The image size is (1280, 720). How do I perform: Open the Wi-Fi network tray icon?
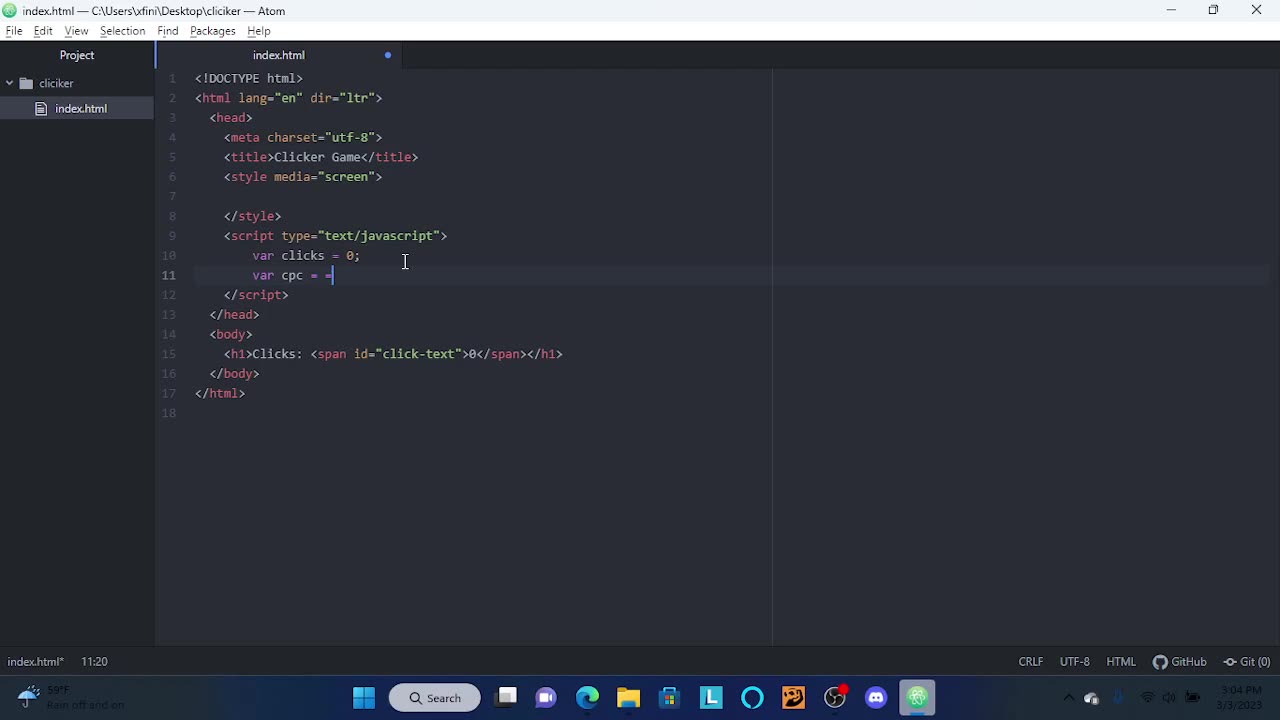tap(1147, 698)
